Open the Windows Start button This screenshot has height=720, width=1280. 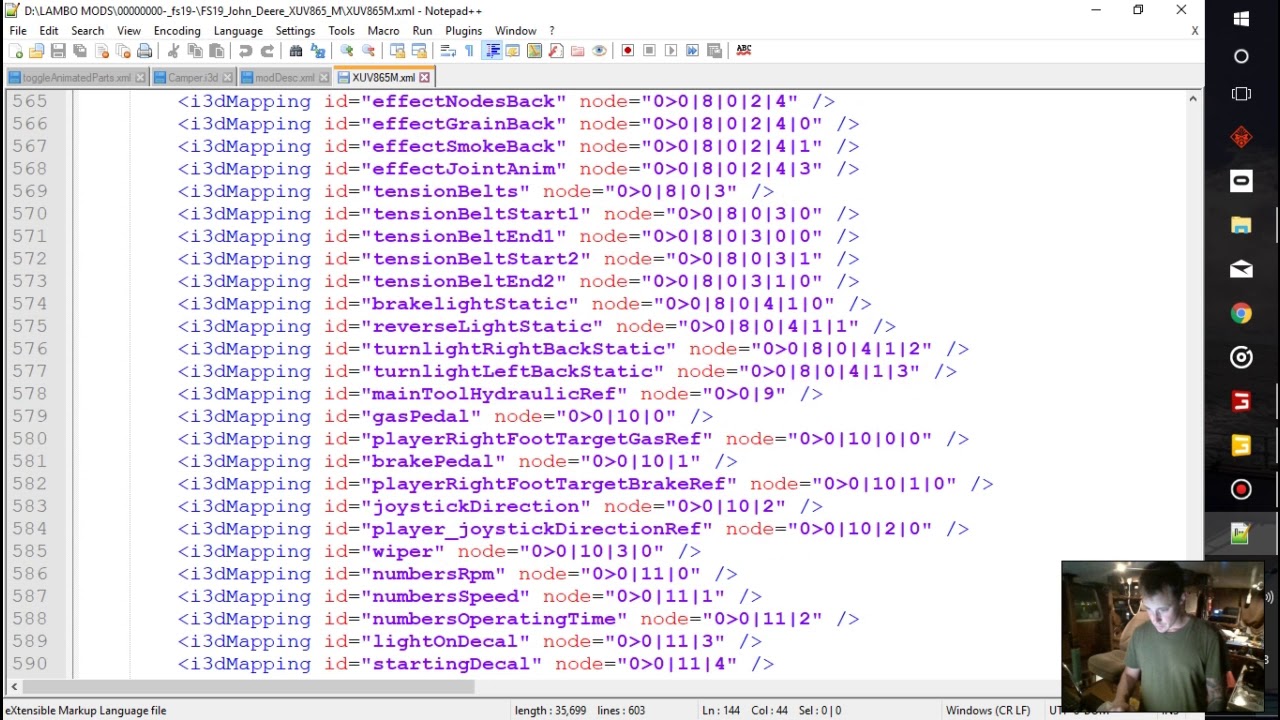(1241, 18)
